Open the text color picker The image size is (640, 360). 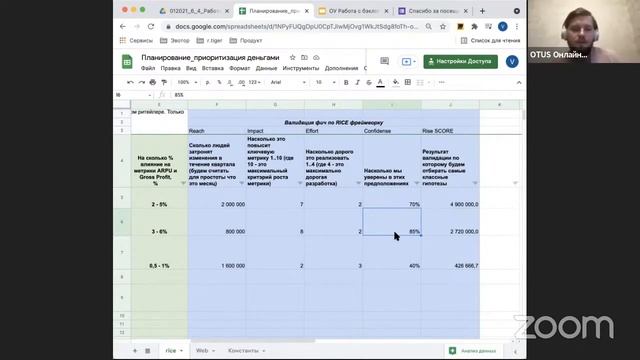point(380,82)
